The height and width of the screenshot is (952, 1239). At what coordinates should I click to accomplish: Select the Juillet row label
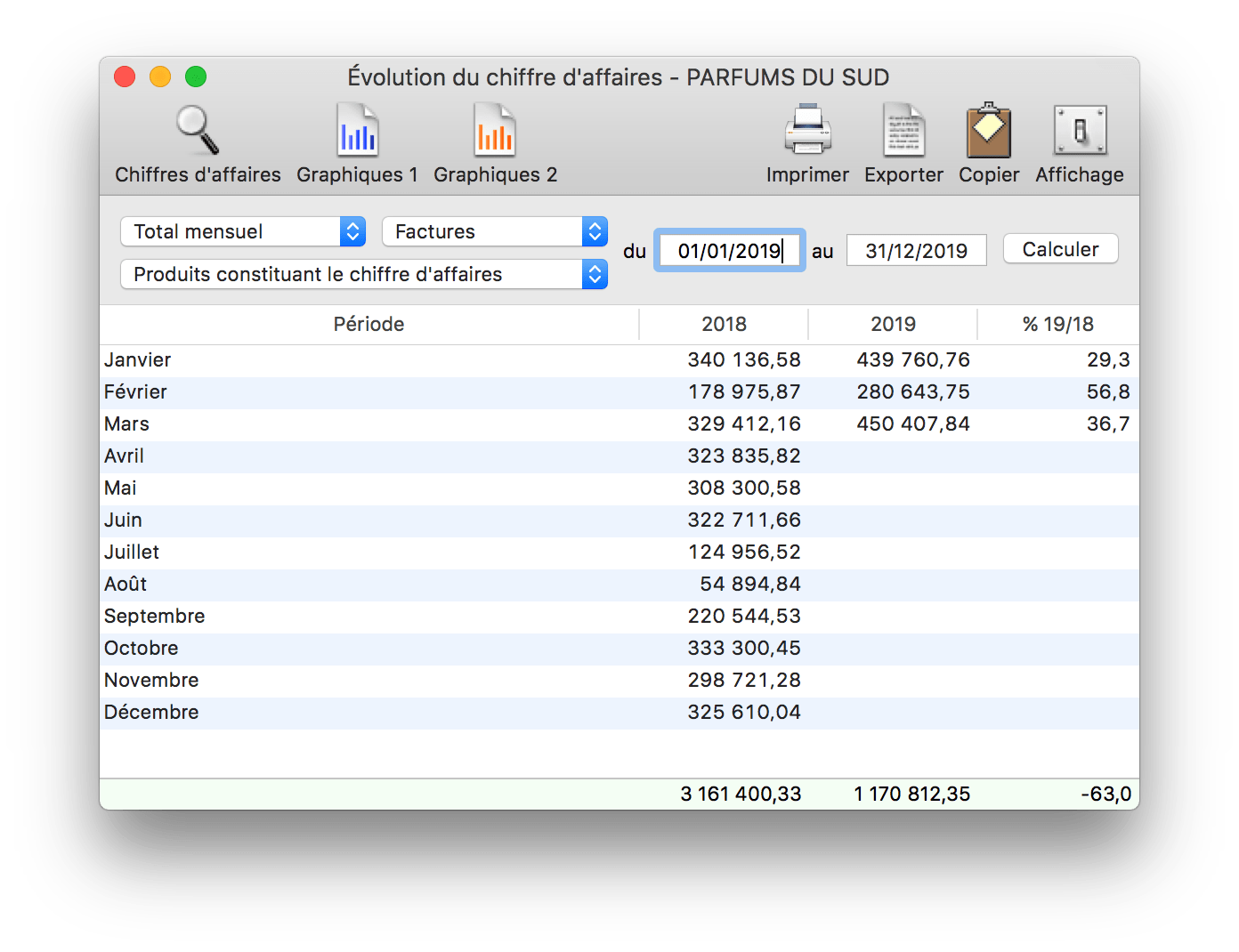[132, 552]
